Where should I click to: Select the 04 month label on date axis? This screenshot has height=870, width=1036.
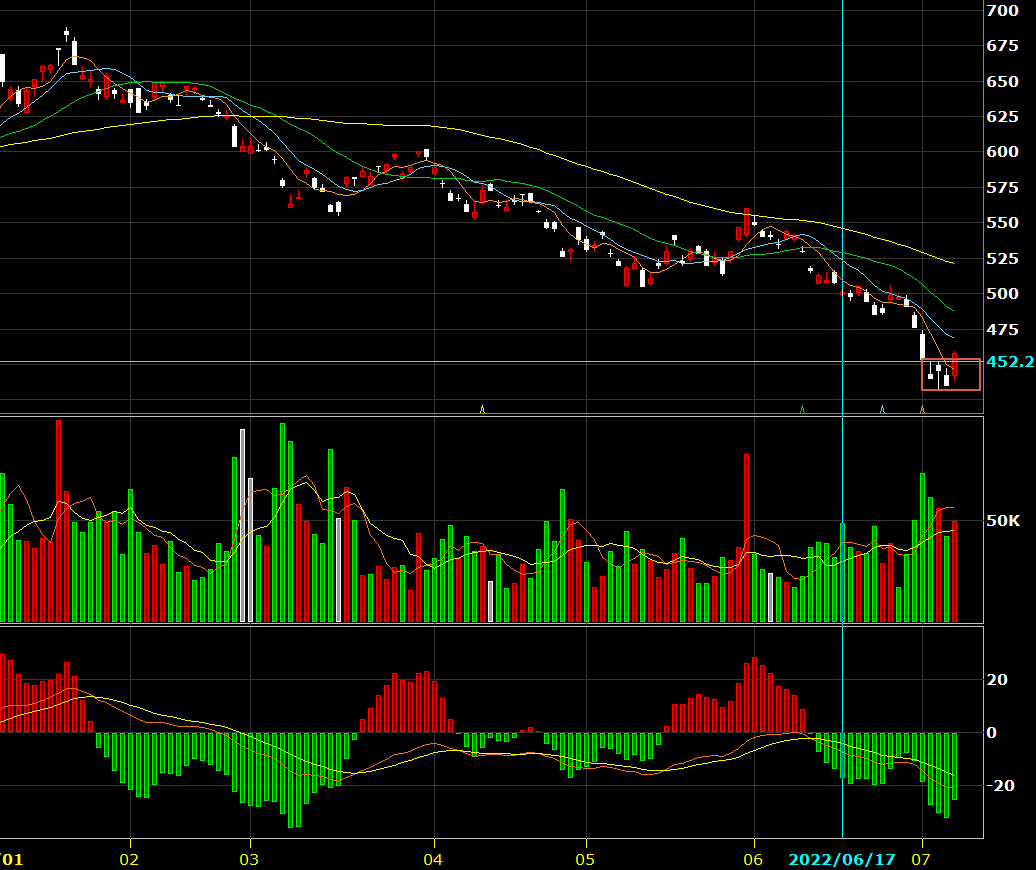click(x=433, y=859)
